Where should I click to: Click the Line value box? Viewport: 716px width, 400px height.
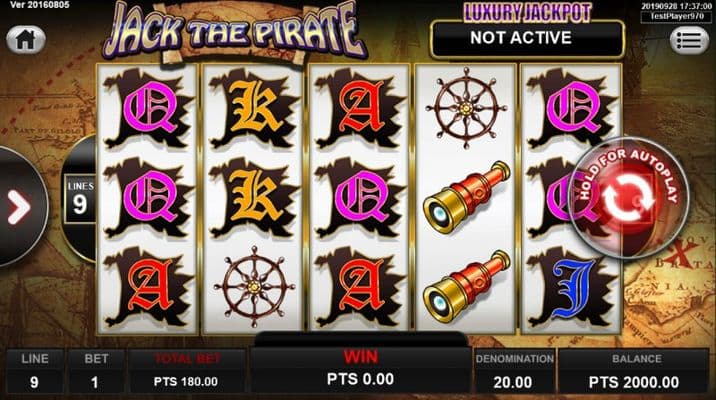click(35, 371)
